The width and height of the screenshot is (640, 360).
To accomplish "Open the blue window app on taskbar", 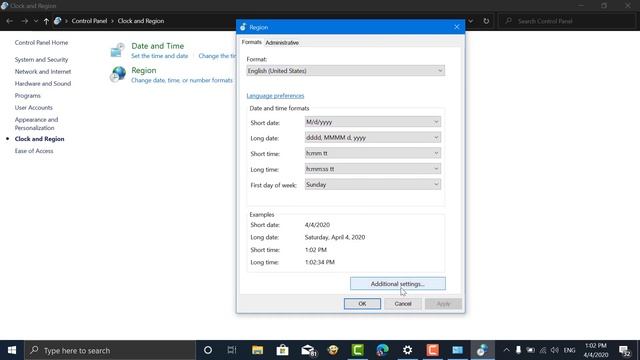I will tap(458, 350).
